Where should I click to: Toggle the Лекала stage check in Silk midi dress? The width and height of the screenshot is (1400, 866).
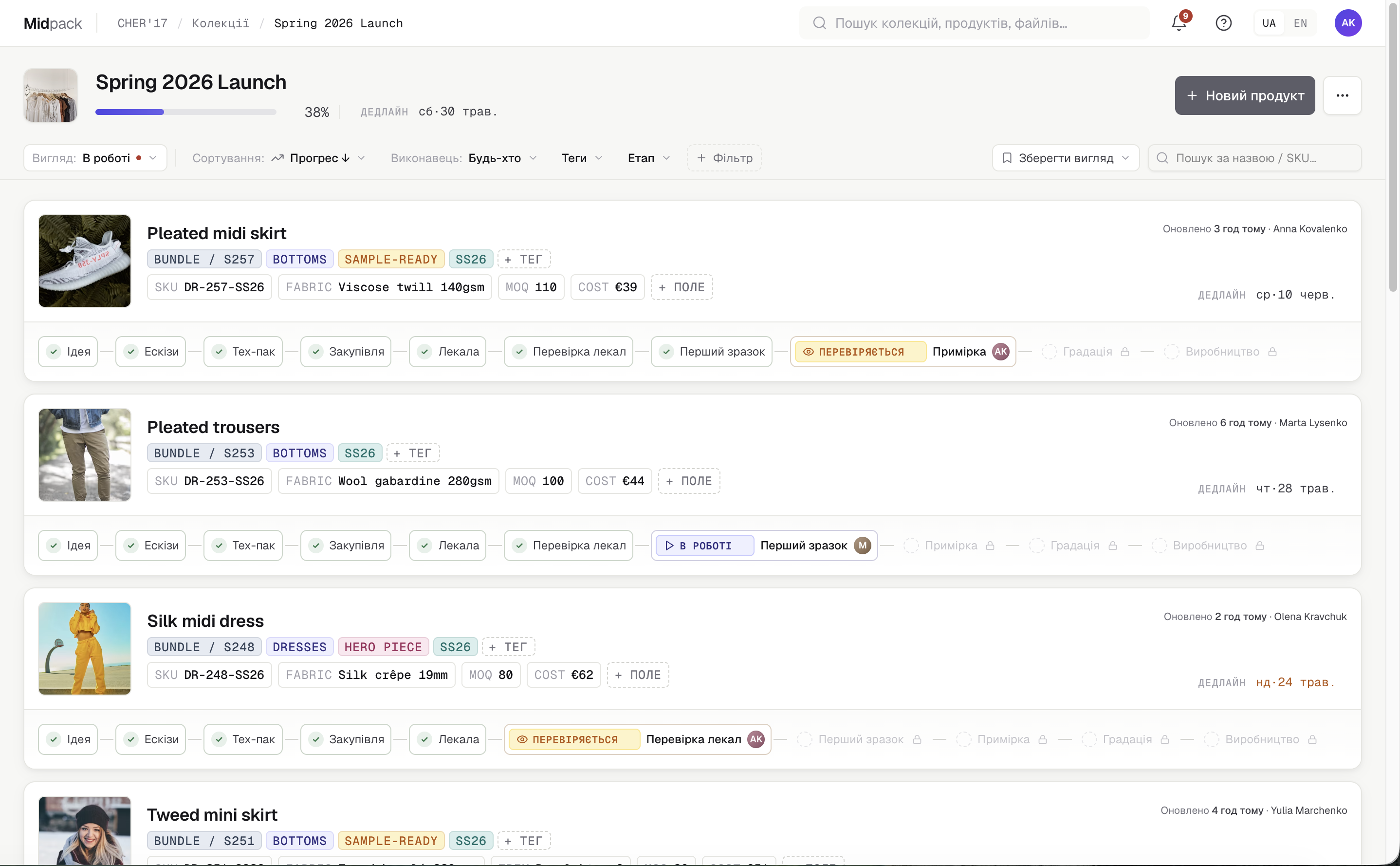tap(424, 739)
